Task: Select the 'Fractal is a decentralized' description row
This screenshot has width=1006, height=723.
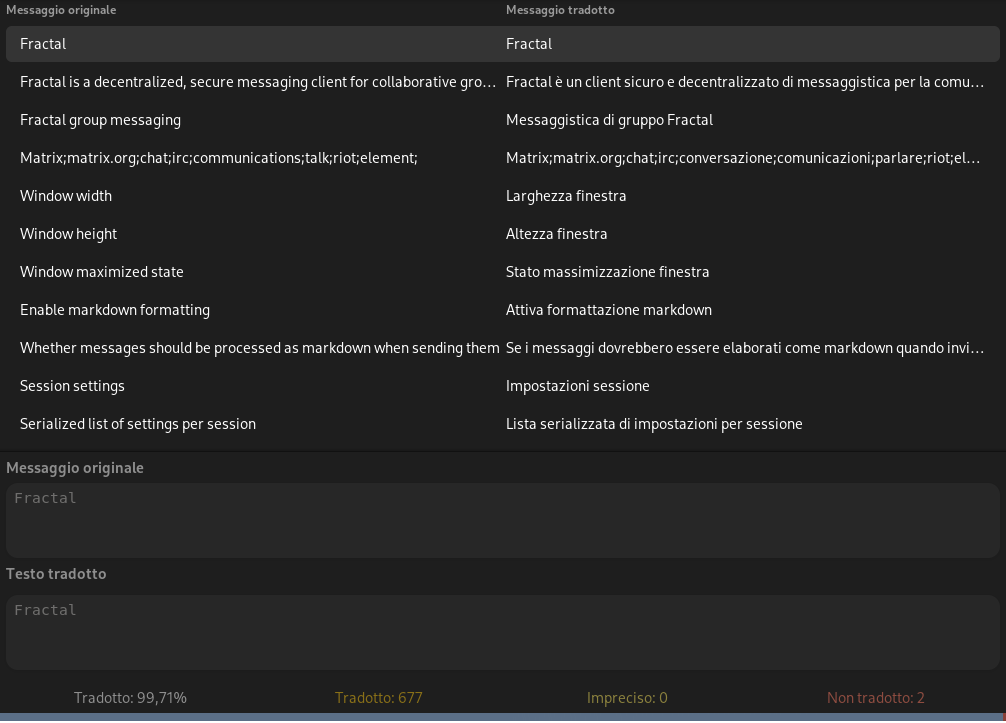Action: tap(258, 82)
